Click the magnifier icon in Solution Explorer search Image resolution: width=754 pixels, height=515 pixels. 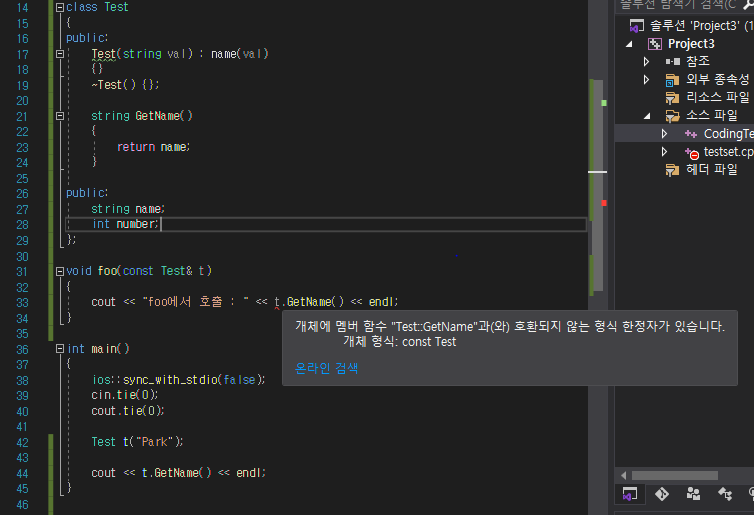[x=749, y=4]
